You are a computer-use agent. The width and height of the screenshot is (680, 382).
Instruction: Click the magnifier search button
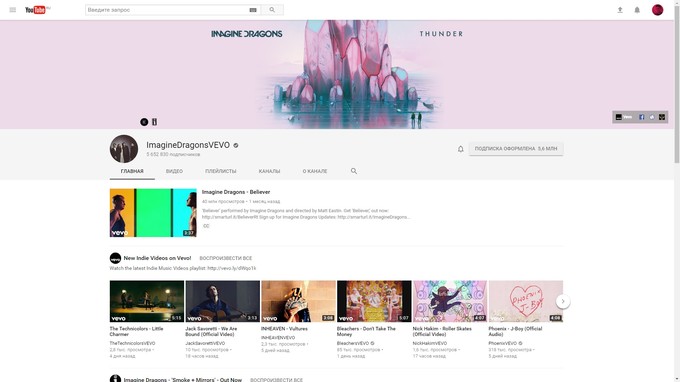[x=272, y=10]
